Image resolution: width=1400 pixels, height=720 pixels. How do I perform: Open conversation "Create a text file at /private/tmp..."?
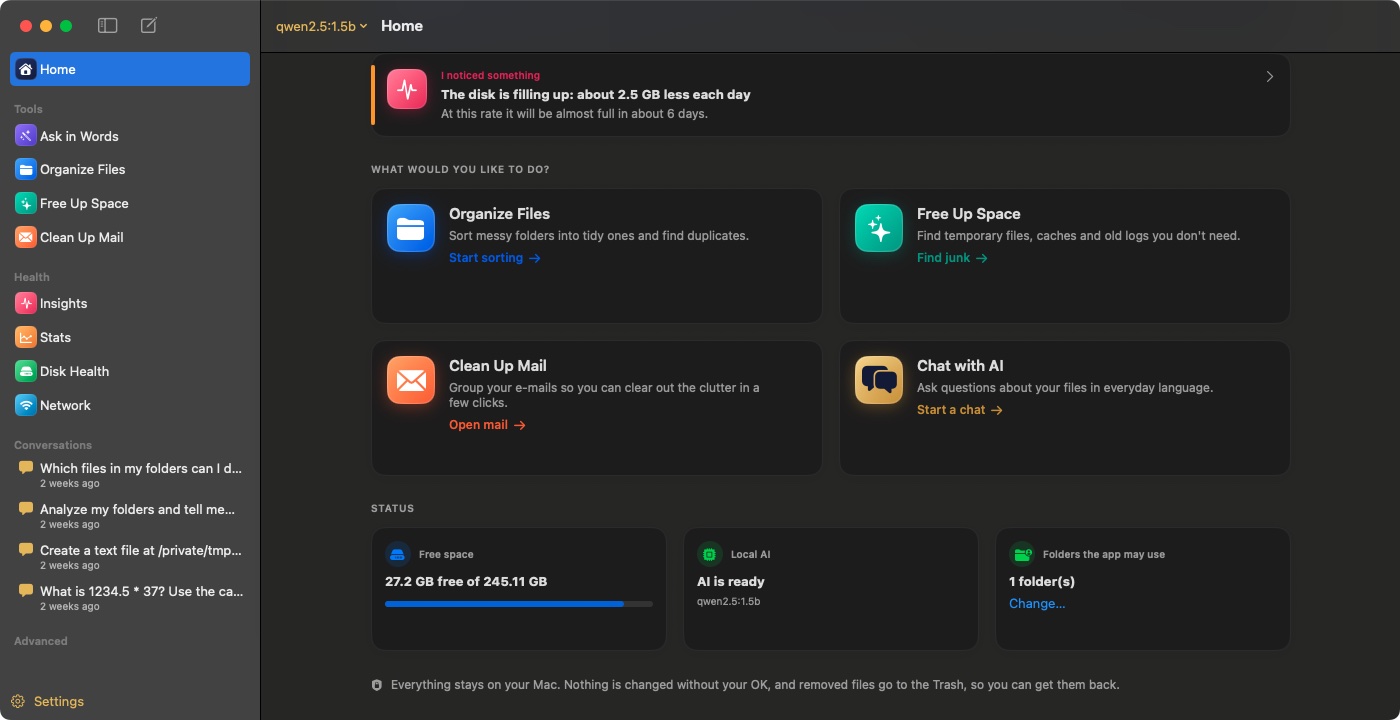point(130,557)
